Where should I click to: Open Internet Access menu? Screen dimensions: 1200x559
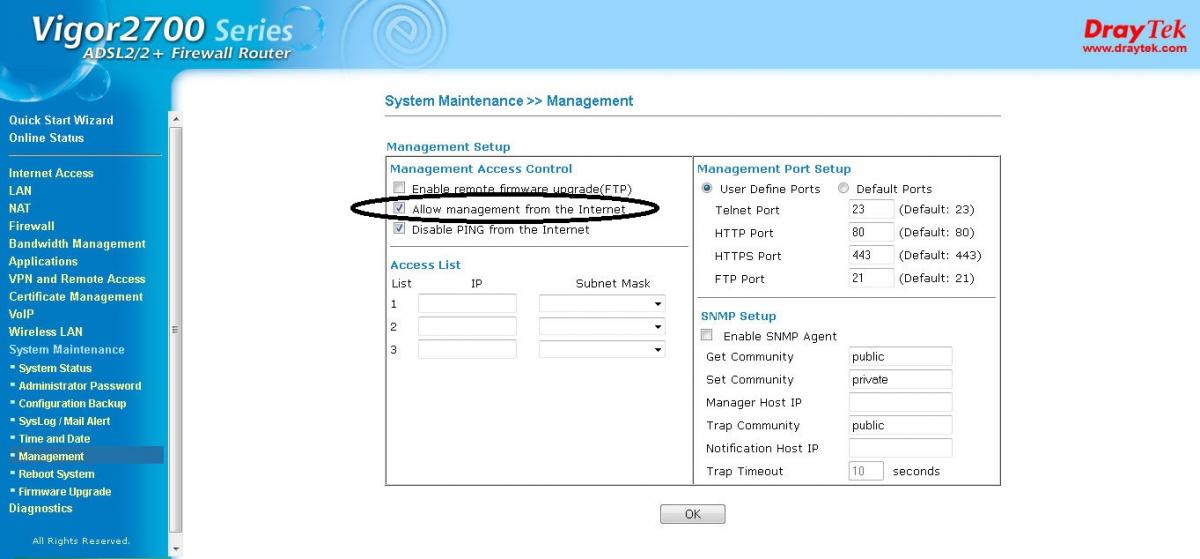coord(51,173)
